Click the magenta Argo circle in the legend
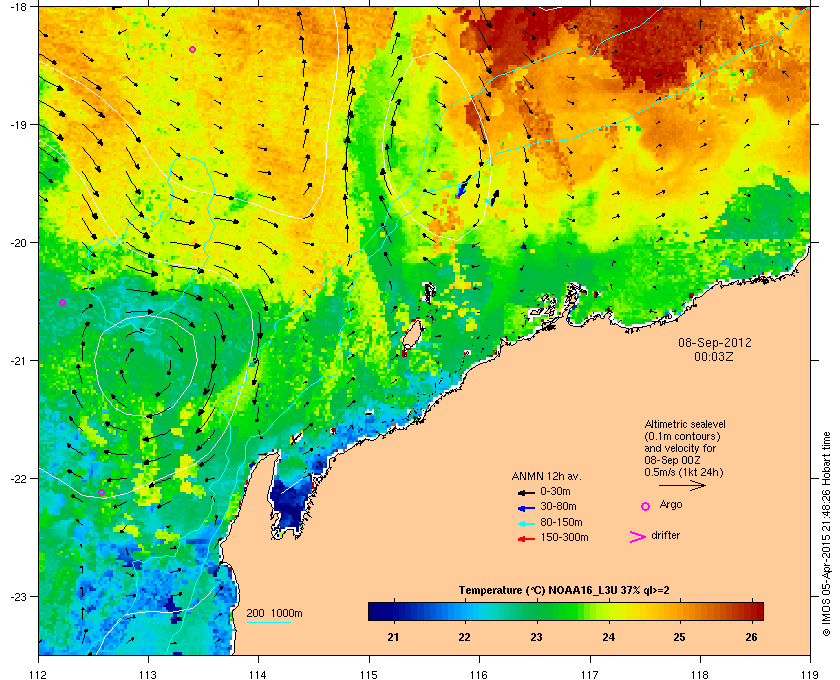 click(646, 506)
